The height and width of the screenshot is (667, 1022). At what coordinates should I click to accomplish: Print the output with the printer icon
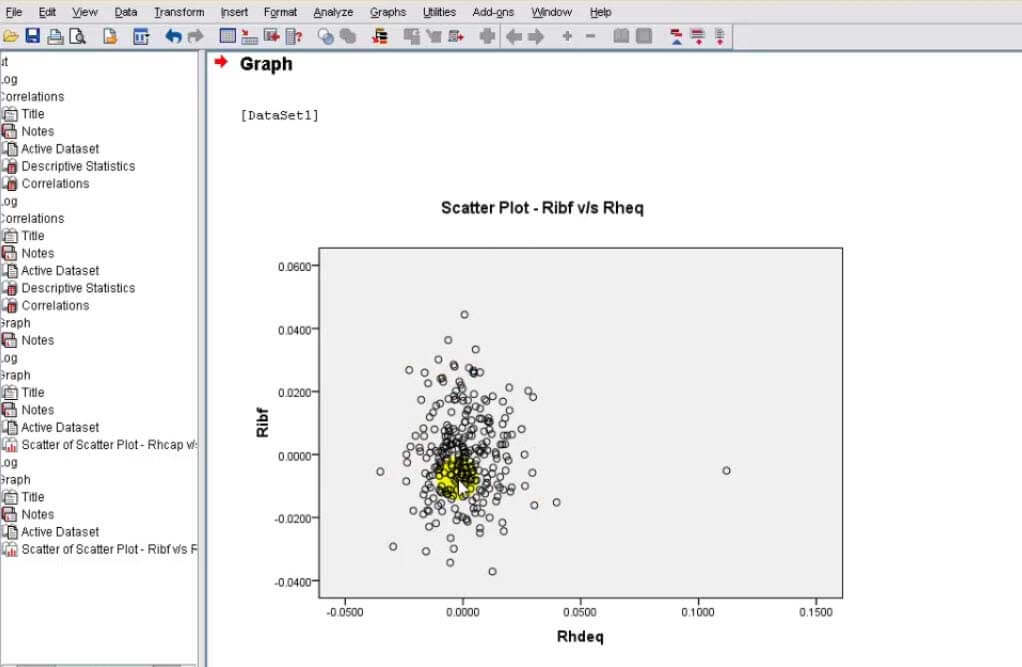[x=55, y=37]
